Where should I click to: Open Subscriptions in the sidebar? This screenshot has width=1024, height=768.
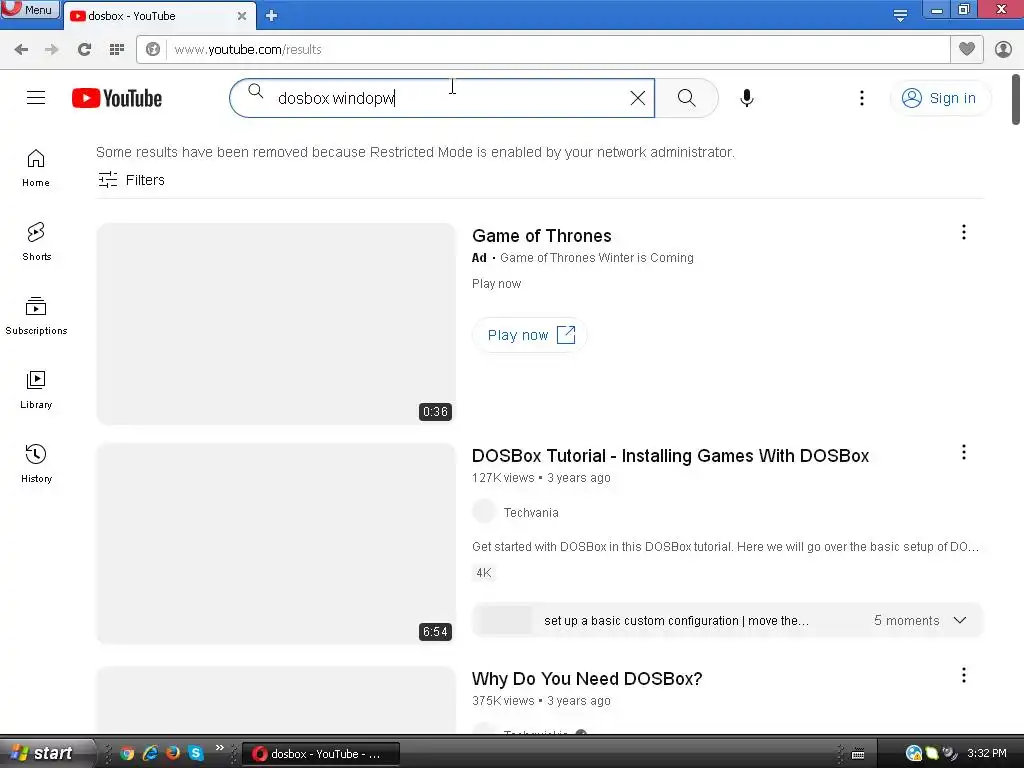36,315
